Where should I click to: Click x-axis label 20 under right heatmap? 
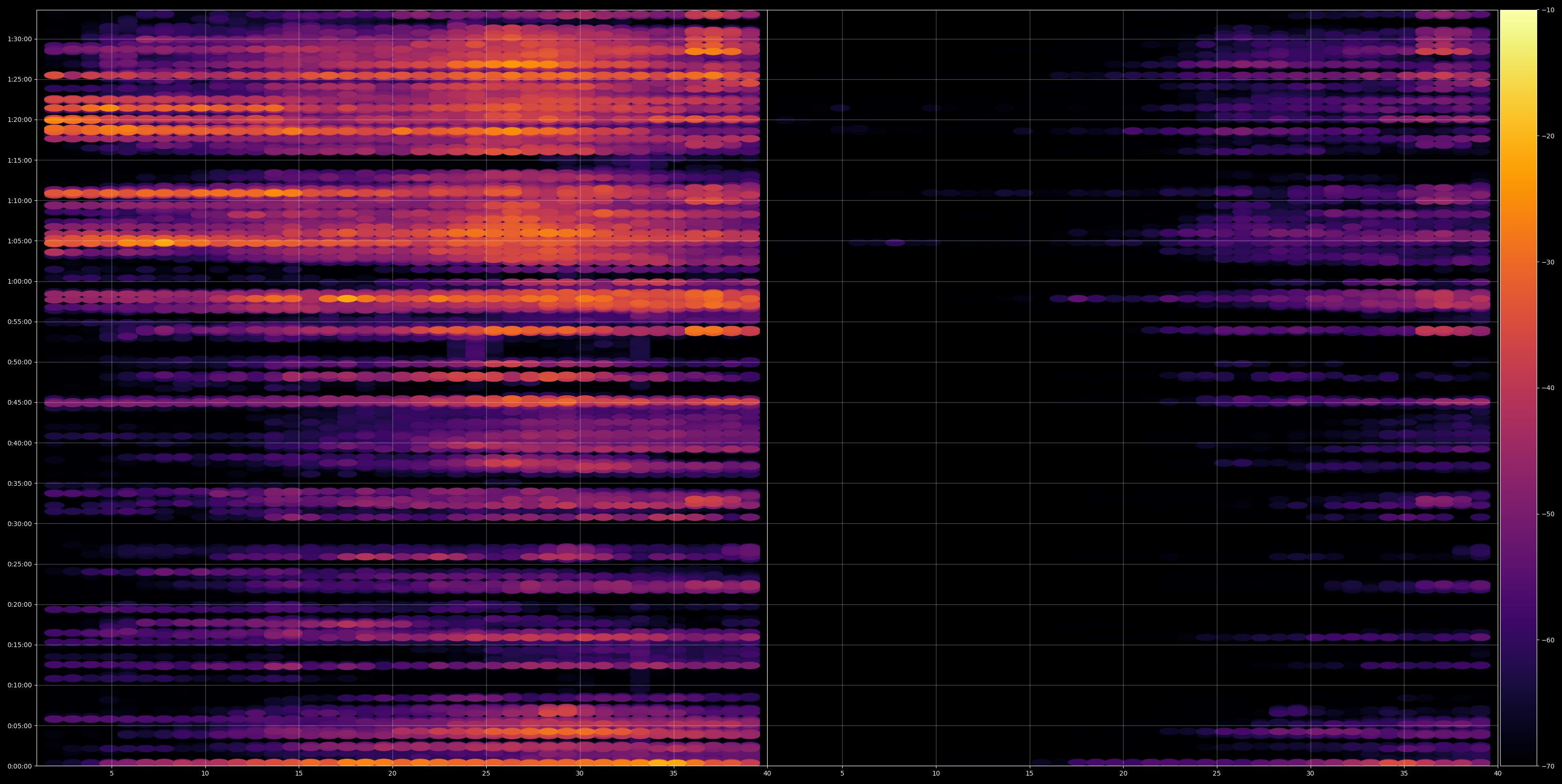coord(1123,774)
